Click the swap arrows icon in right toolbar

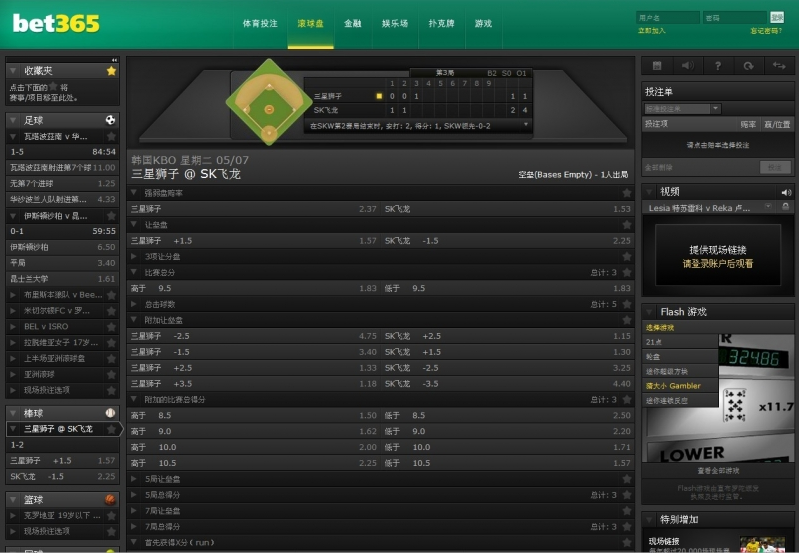pyautogui.click(x=779, y=65)
